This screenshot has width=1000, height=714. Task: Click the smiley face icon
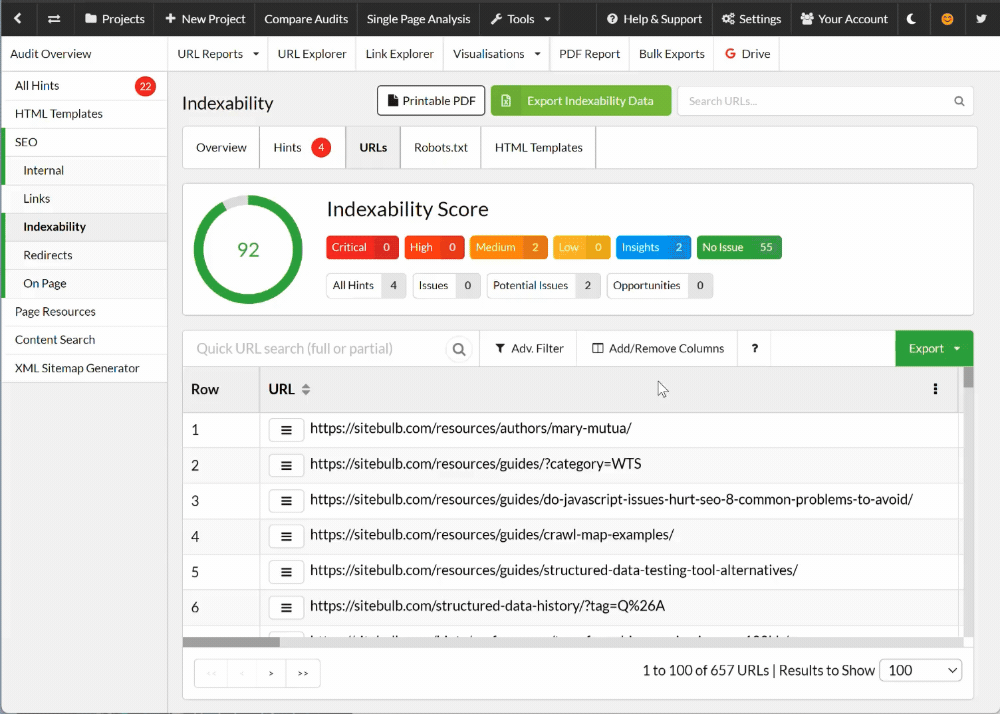[947, 18]
